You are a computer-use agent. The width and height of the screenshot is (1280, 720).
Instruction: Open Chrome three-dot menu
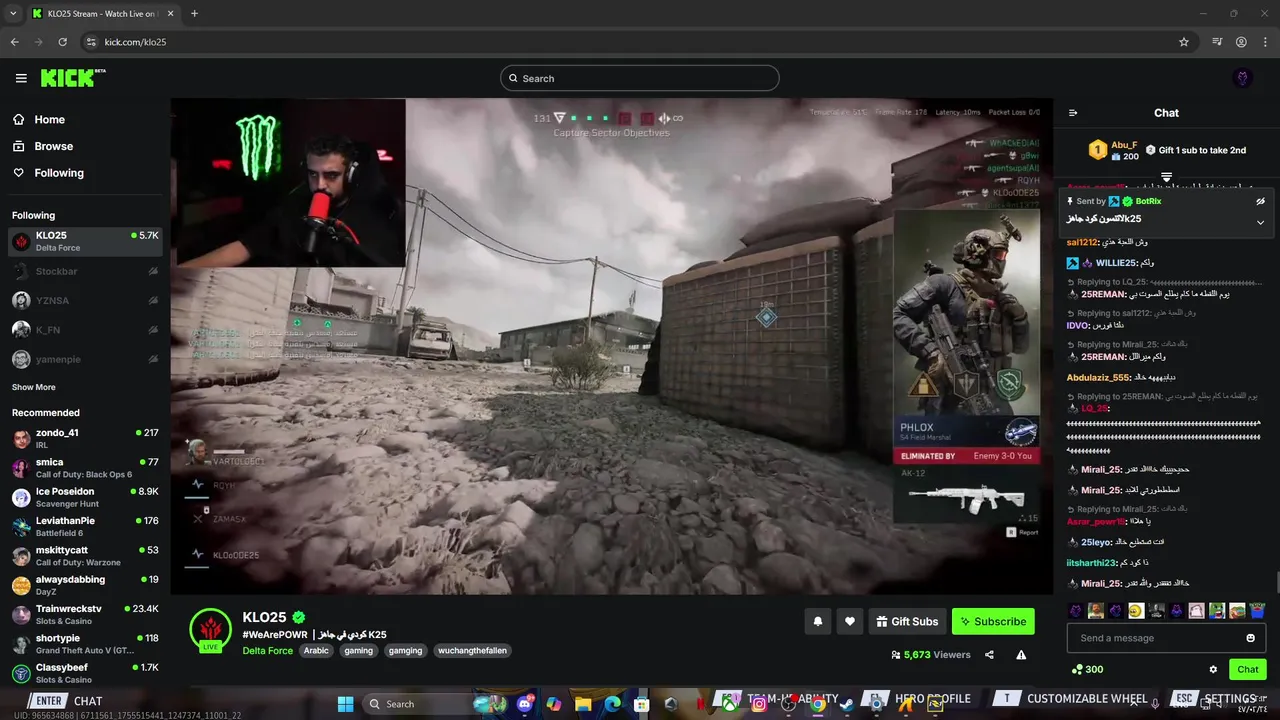1265,42
